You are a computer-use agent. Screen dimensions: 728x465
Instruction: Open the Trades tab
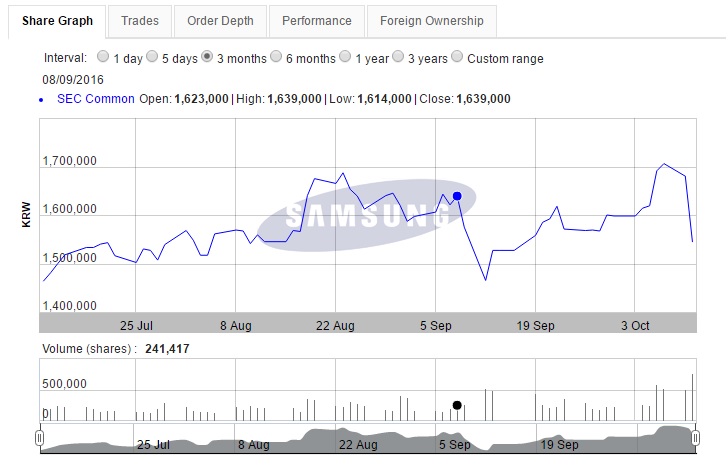[x=140, y=21]
